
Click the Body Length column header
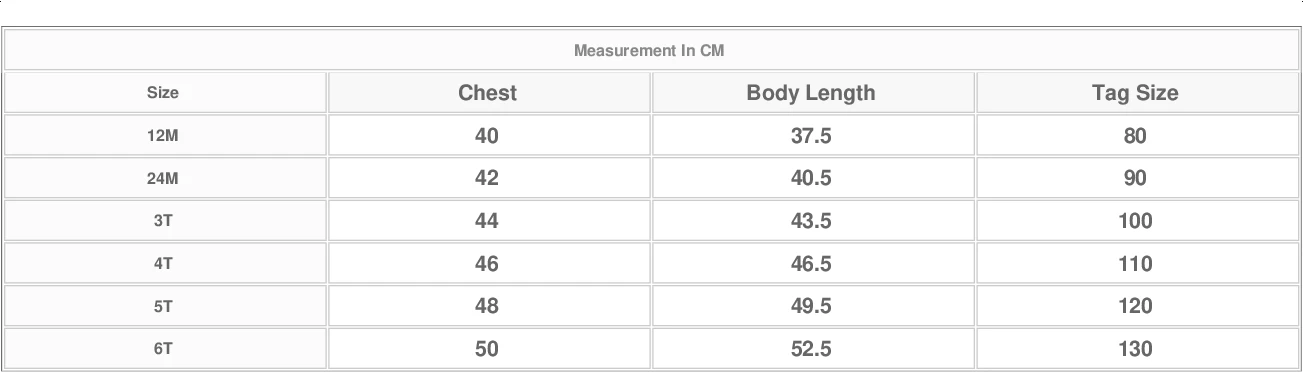811,93
